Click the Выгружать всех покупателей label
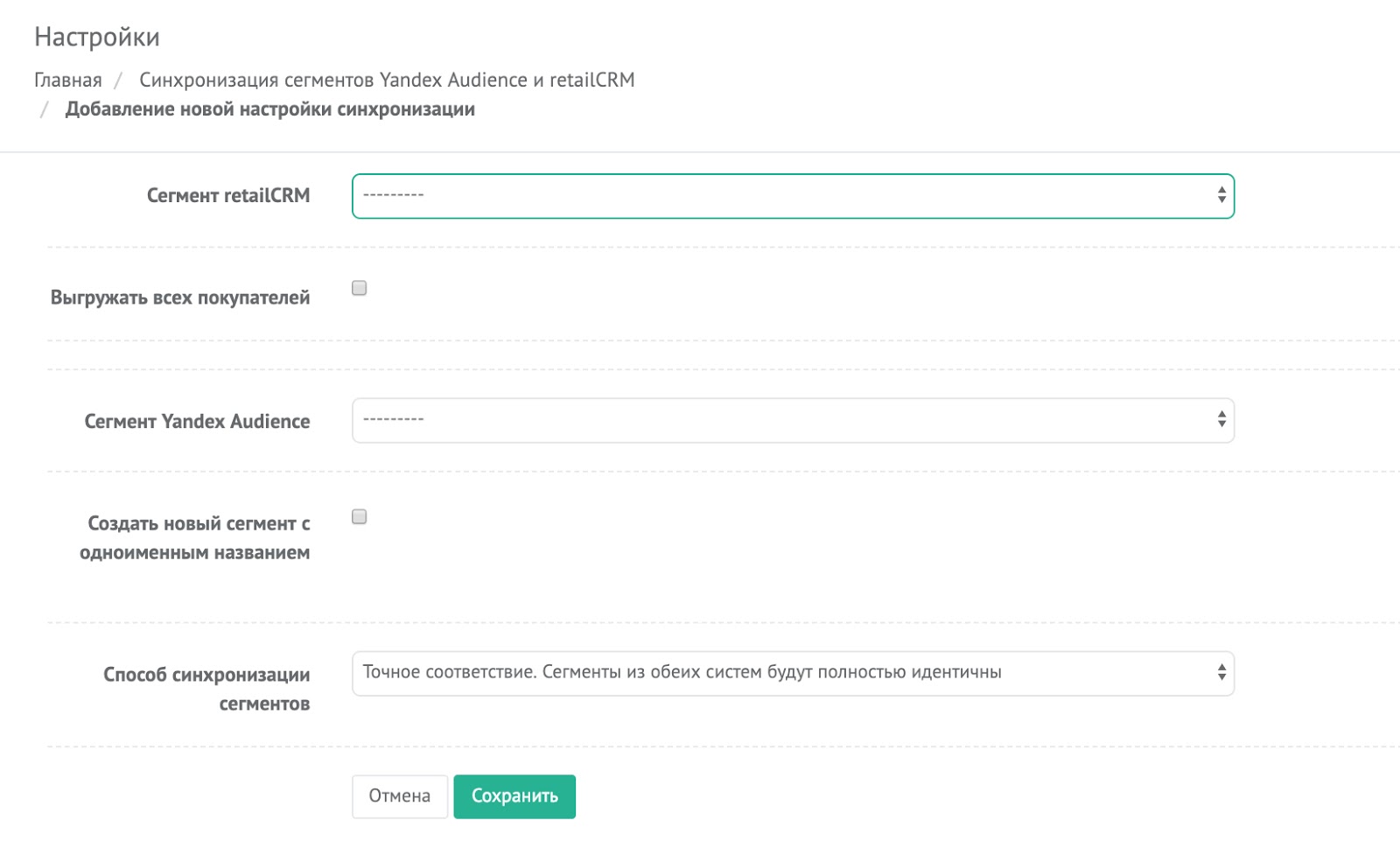1400x841 pixels. (x=180, y=298)
